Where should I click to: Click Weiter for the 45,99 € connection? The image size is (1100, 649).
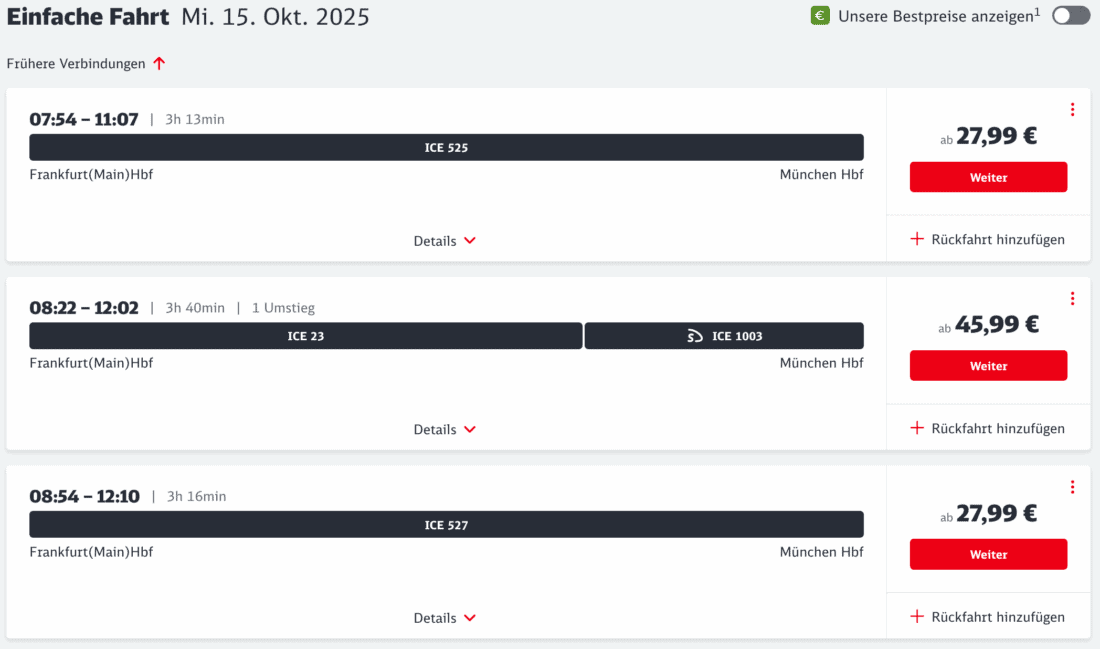tap(988, 366)
